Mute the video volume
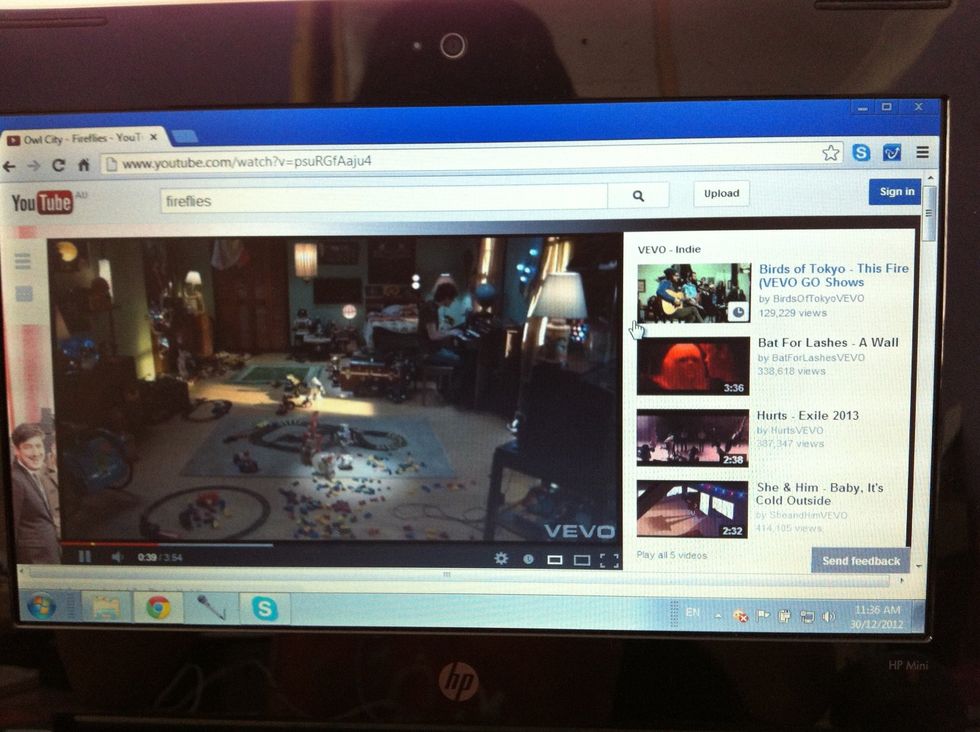The height and width of the screenshot is (732, 980). click(117, 556)
